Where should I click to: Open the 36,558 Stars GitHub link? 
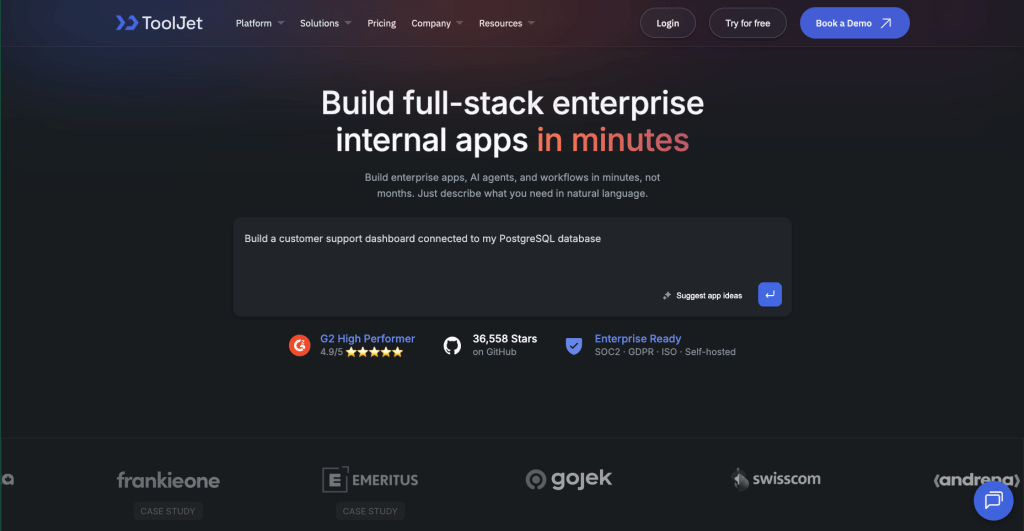(505, 338)
